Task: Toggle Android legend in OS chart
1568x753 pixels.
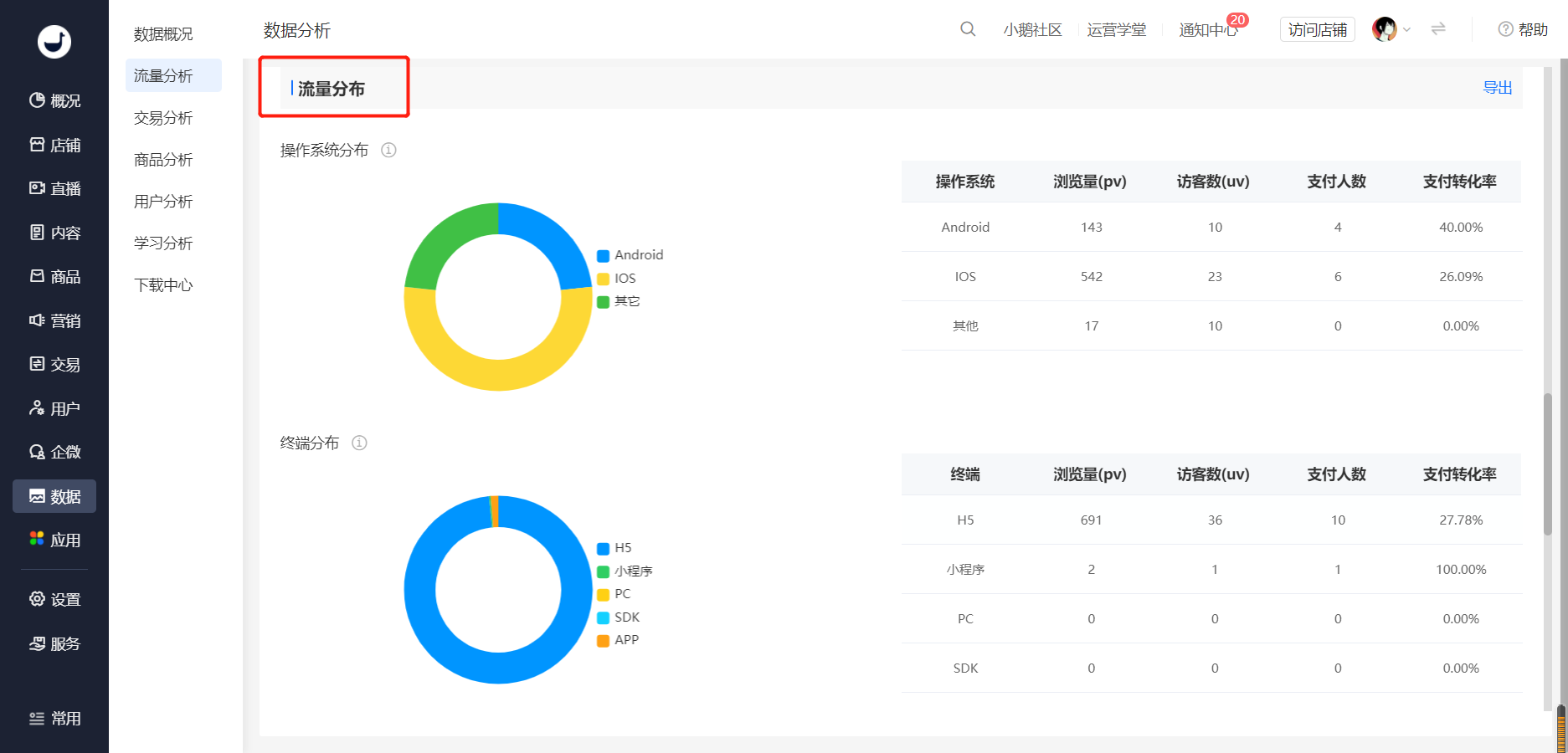Action: pos(630,255)
